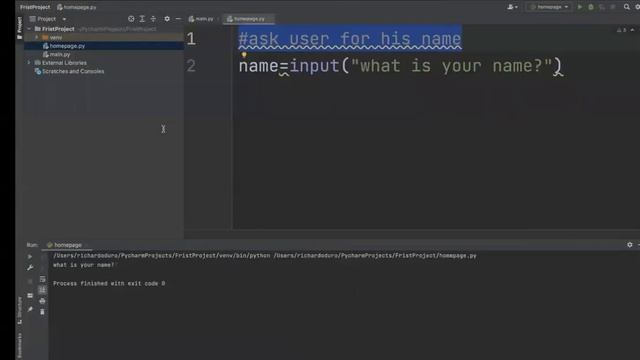Click the 'what is your name?' console output

click(x=84, y=265)
